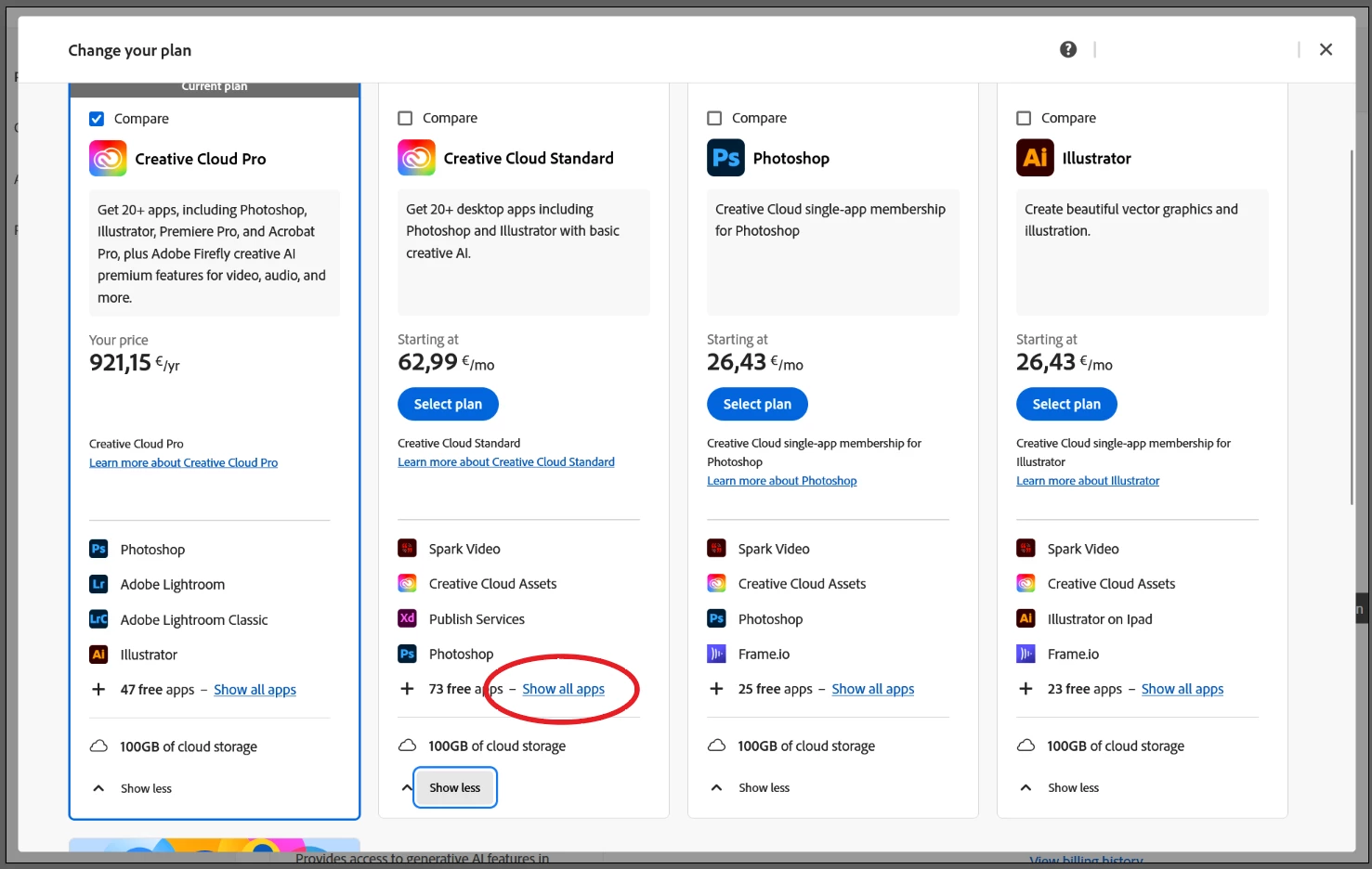Show all apps for 23 free apps
The height and width of the screenshot is (869, 1372).
click(1182, 688)
